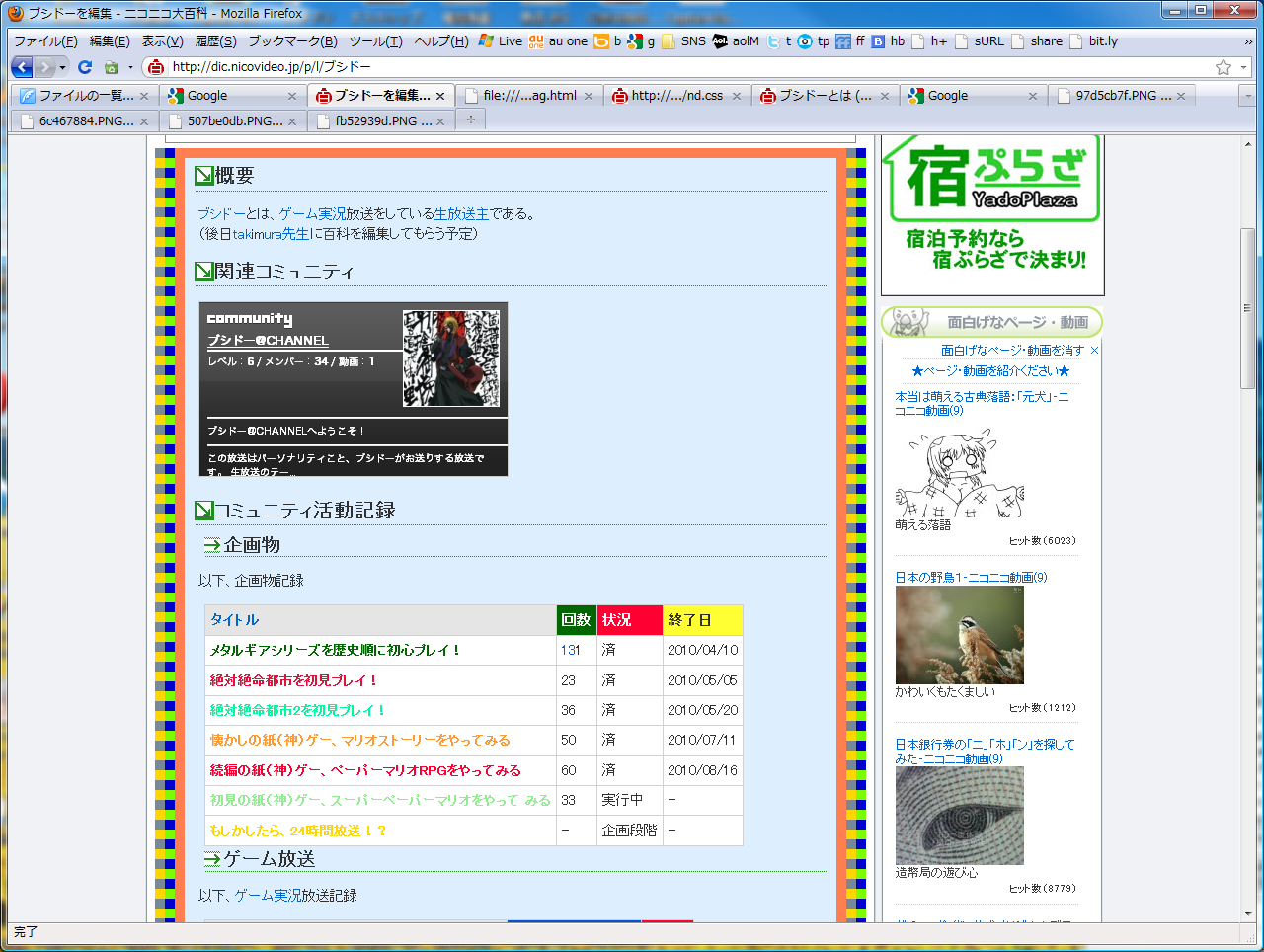This screenshot has height=952, width=1264.
Task: Switch to the ブシドーとは tab
Action: coord(825,96)
